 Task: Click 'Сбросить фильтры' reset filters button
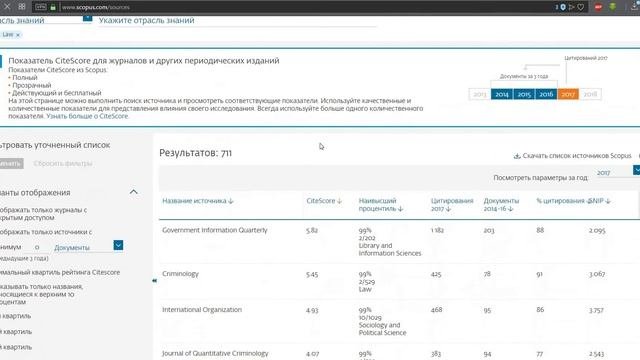coord(63,164)
